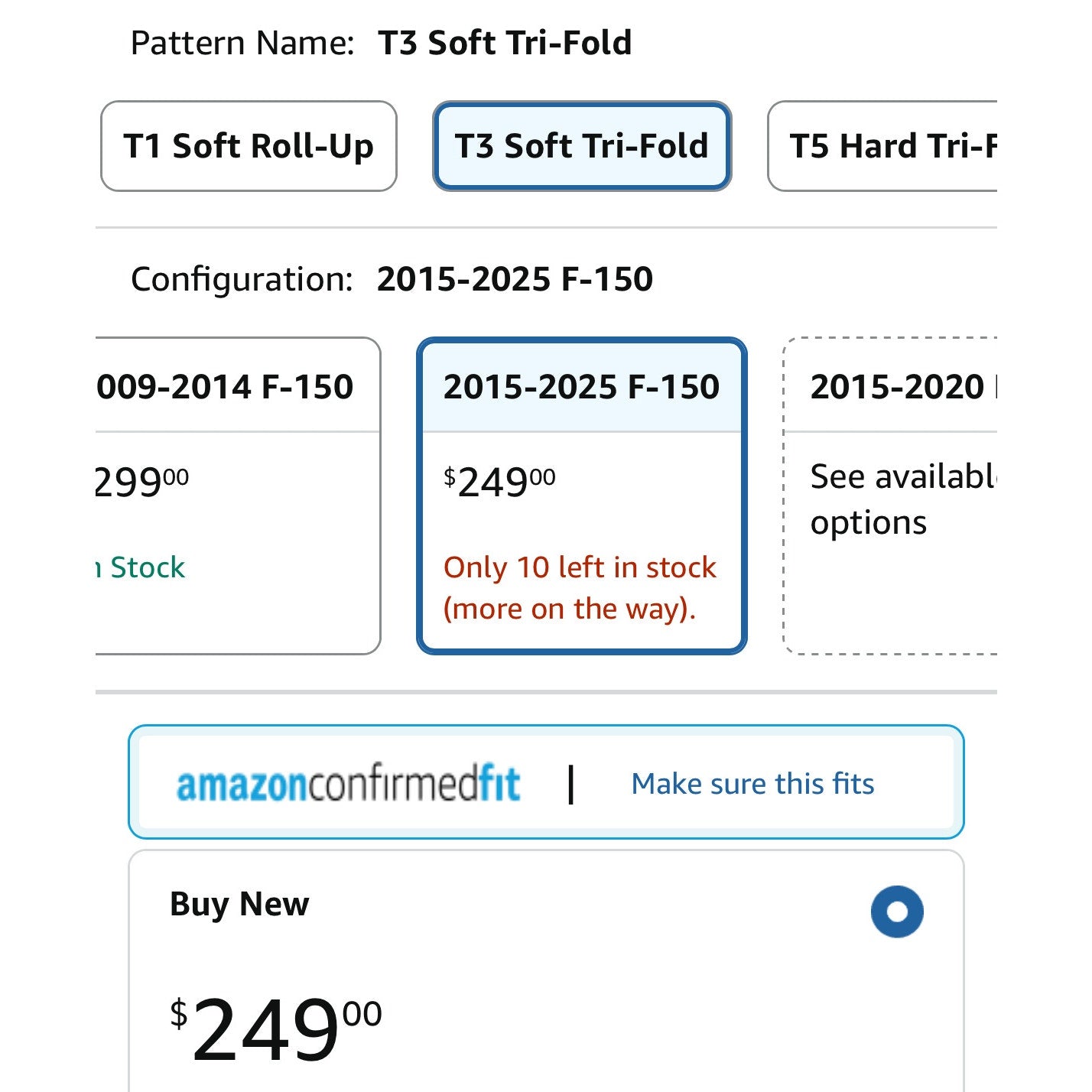Click the Only 10 left in stock notice
Image resolution: width=1092 pixels, height=1092 pixels.
click(580, 588)
